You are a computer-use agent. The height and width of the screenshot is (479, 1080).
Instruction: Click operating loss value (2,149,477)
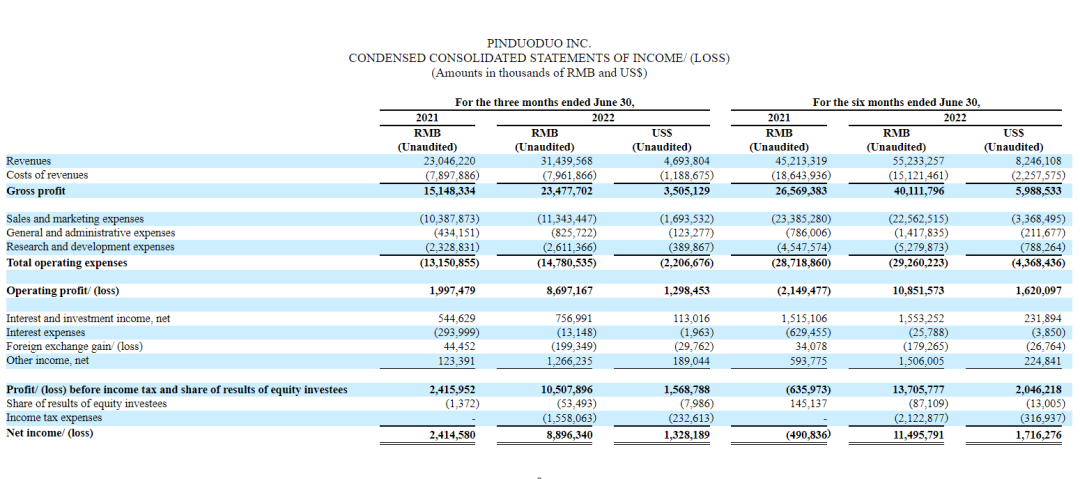(x=802, y=291)
